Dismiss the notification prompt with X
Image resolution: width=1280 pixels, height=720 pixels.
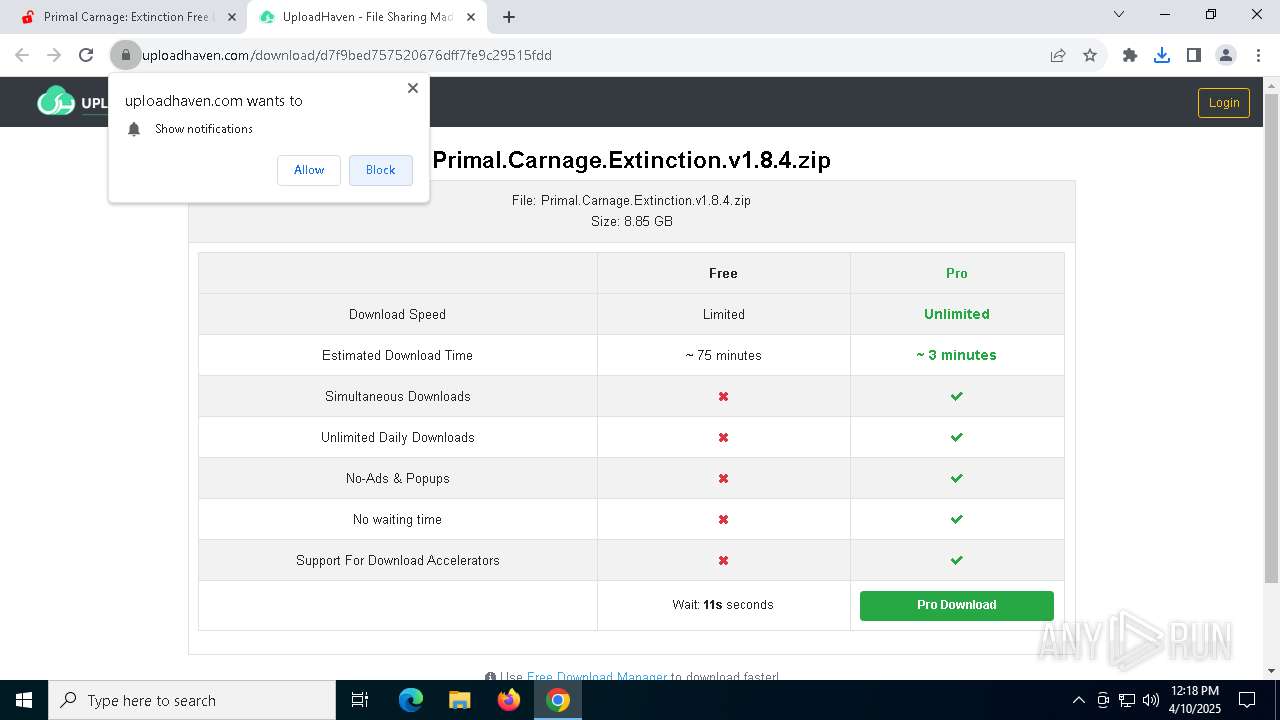tap(413, 88)
